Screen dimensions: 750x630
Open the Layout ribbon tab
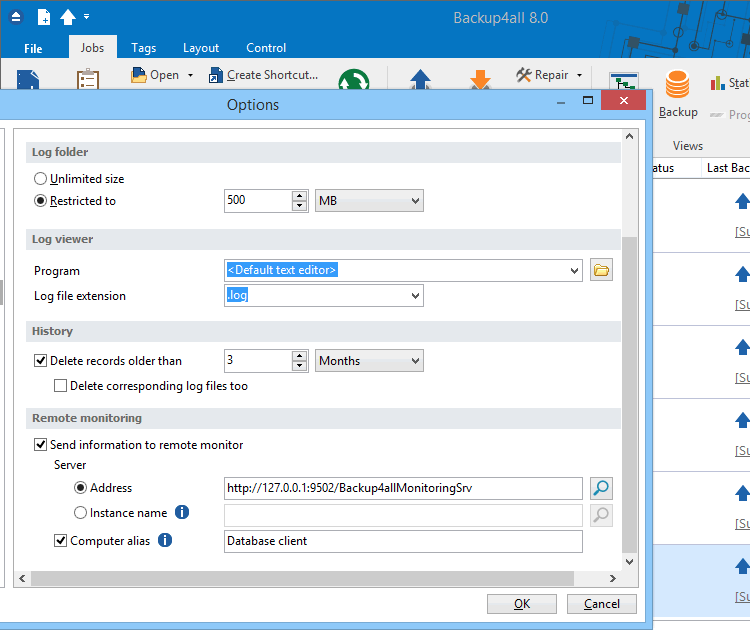tap(201, 48)
